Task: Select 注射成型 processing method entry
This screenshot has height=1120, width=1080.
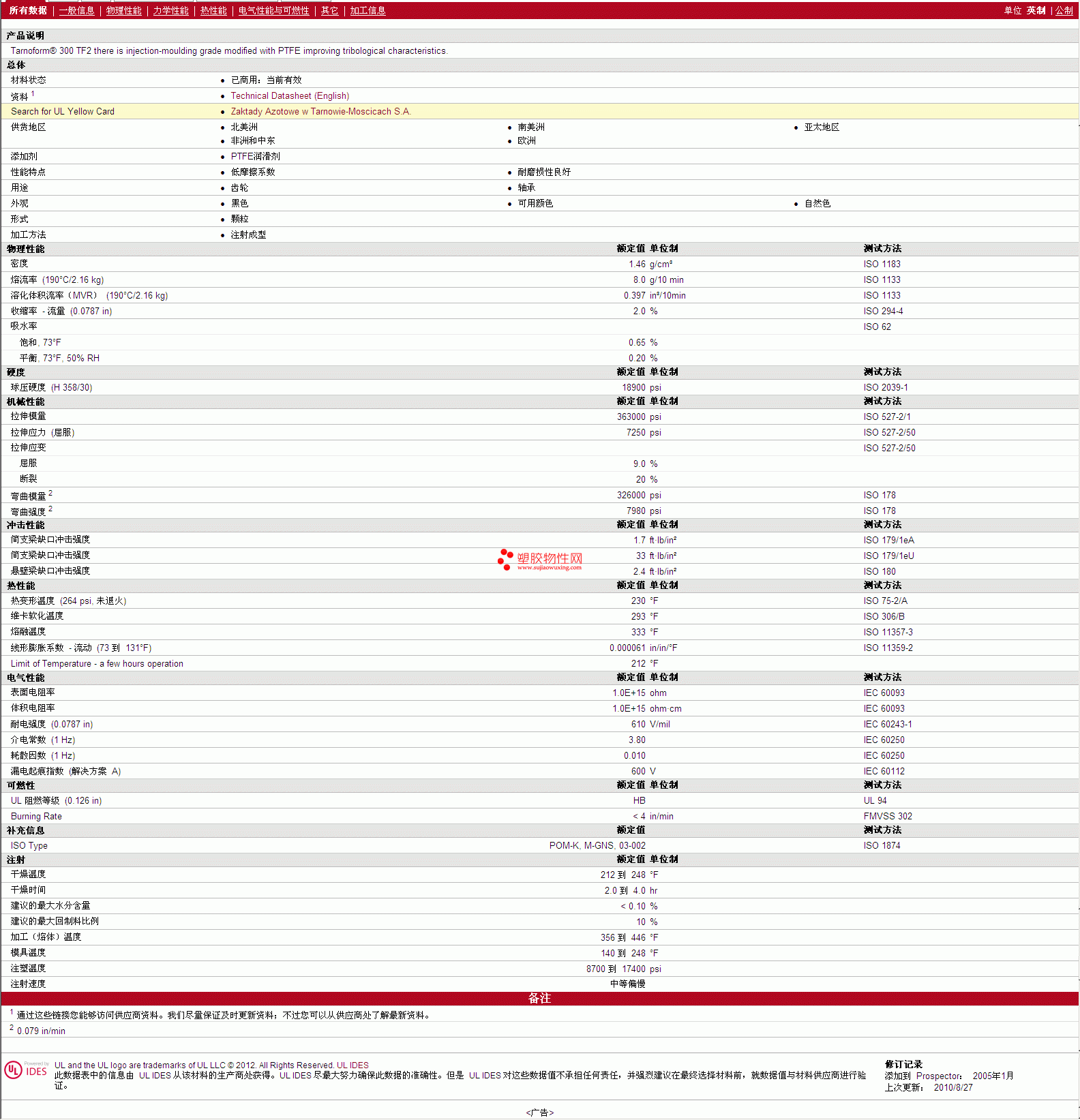Action: (x=248, y=235)
